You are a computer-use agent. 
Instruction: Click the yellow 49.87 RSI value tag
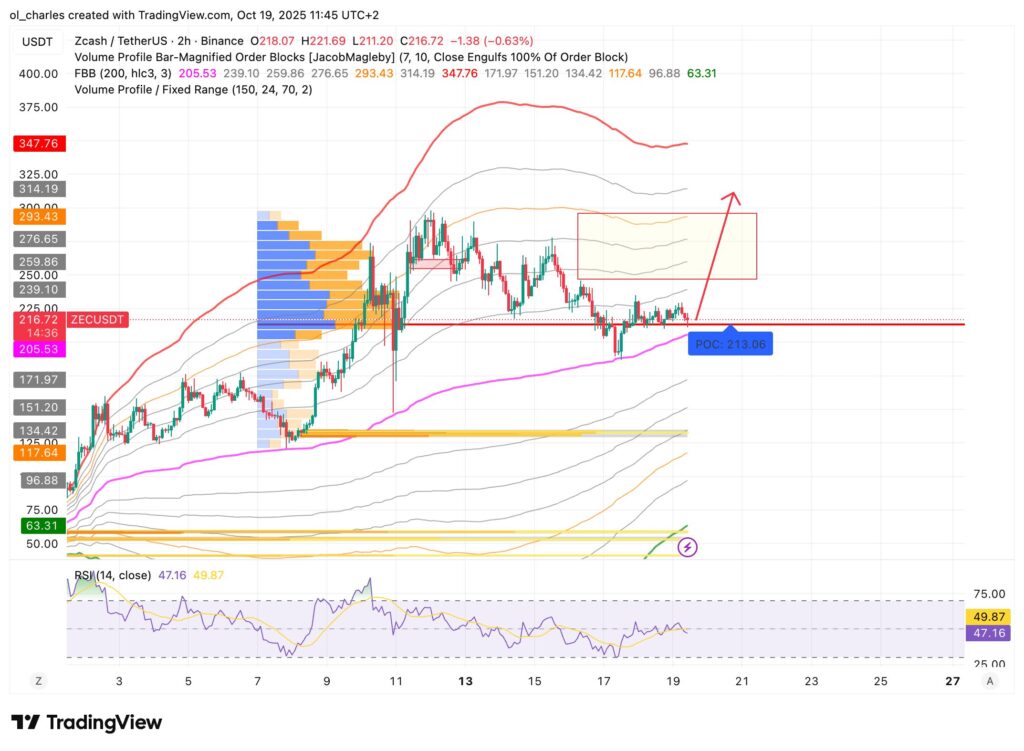pyautogui.click(x=988, y=618)
